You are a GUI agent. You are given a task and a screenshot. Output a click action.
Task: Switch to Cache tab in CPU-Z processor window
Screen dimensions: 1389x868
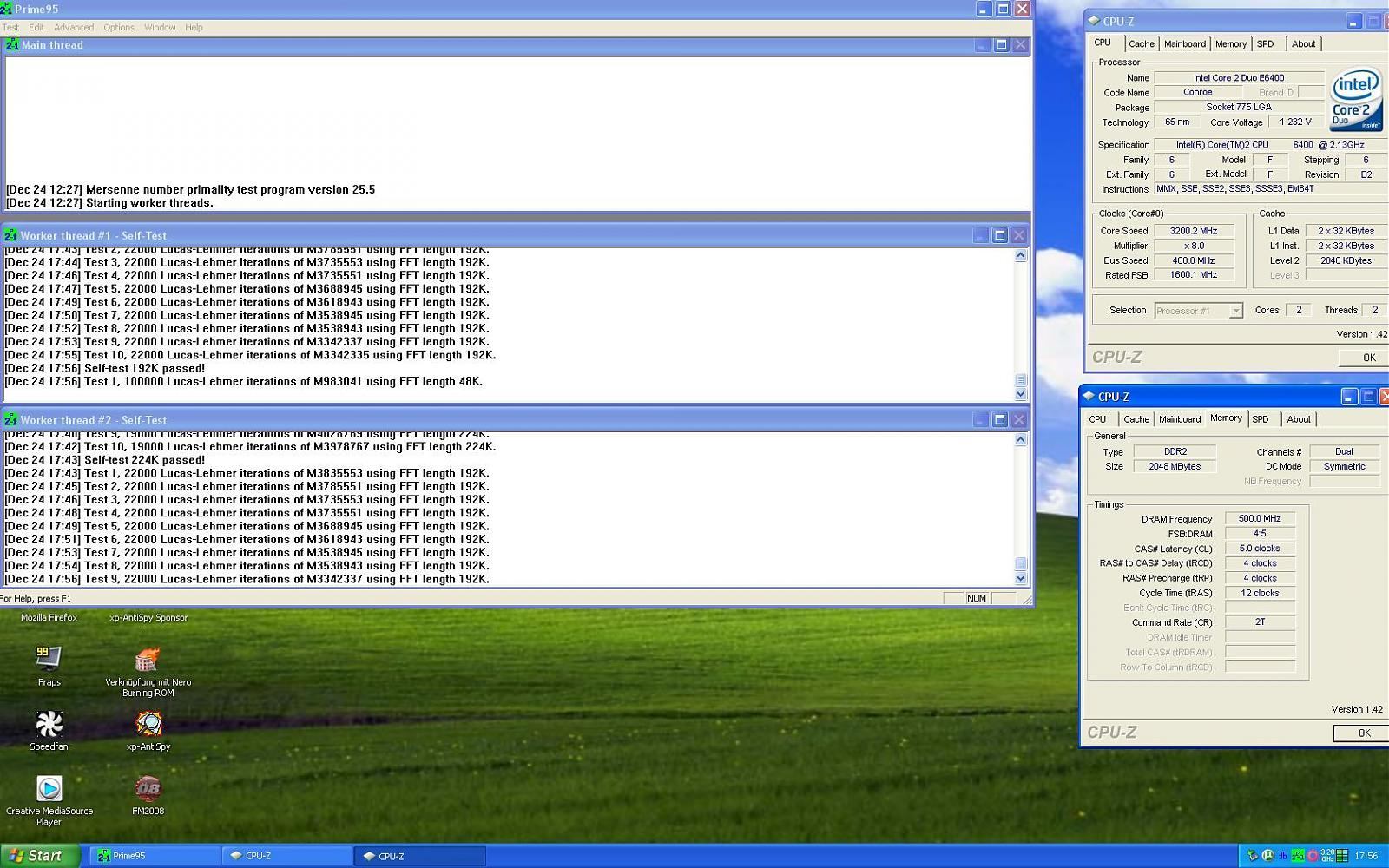tap(1142, 44)
